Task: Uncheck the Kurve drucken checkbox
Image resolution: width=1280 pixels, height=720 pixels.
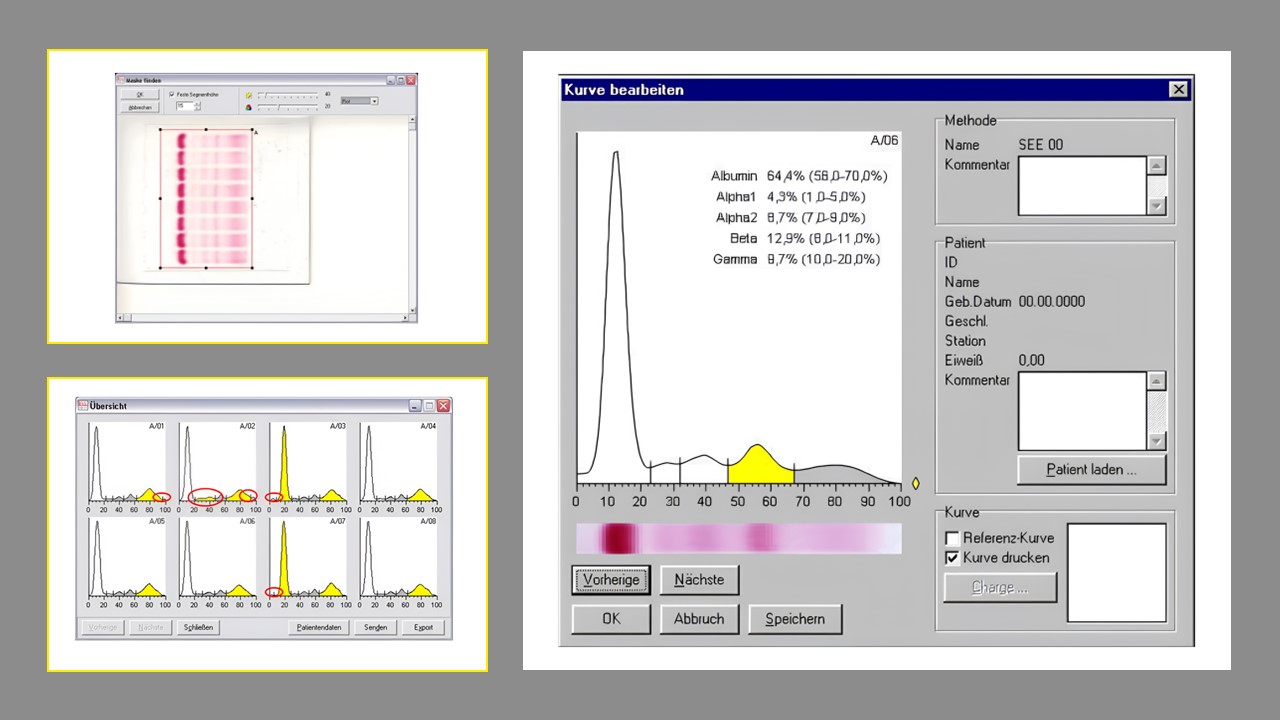Action: [952, 558]
